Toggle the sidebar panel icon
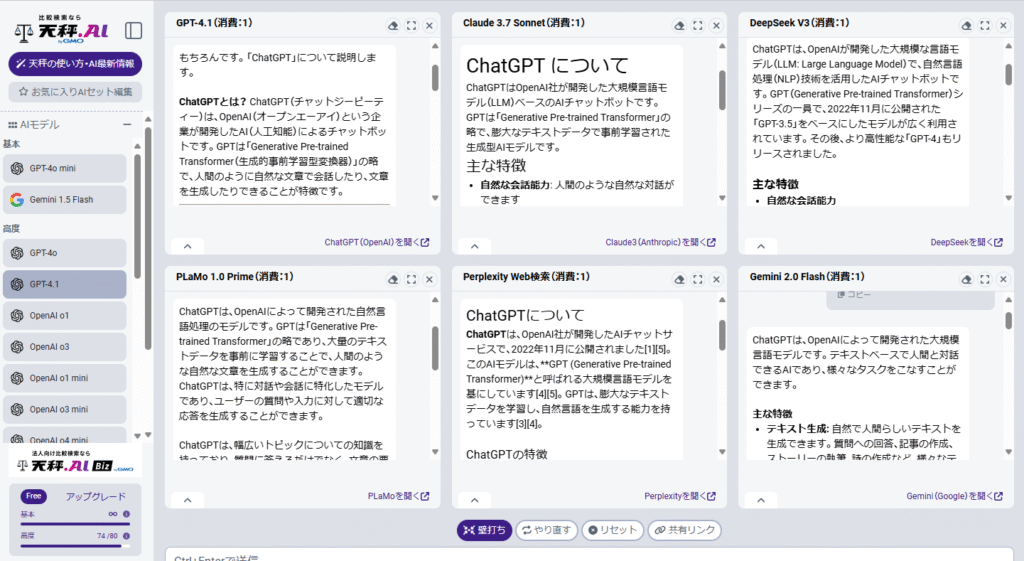 (133, 31)
